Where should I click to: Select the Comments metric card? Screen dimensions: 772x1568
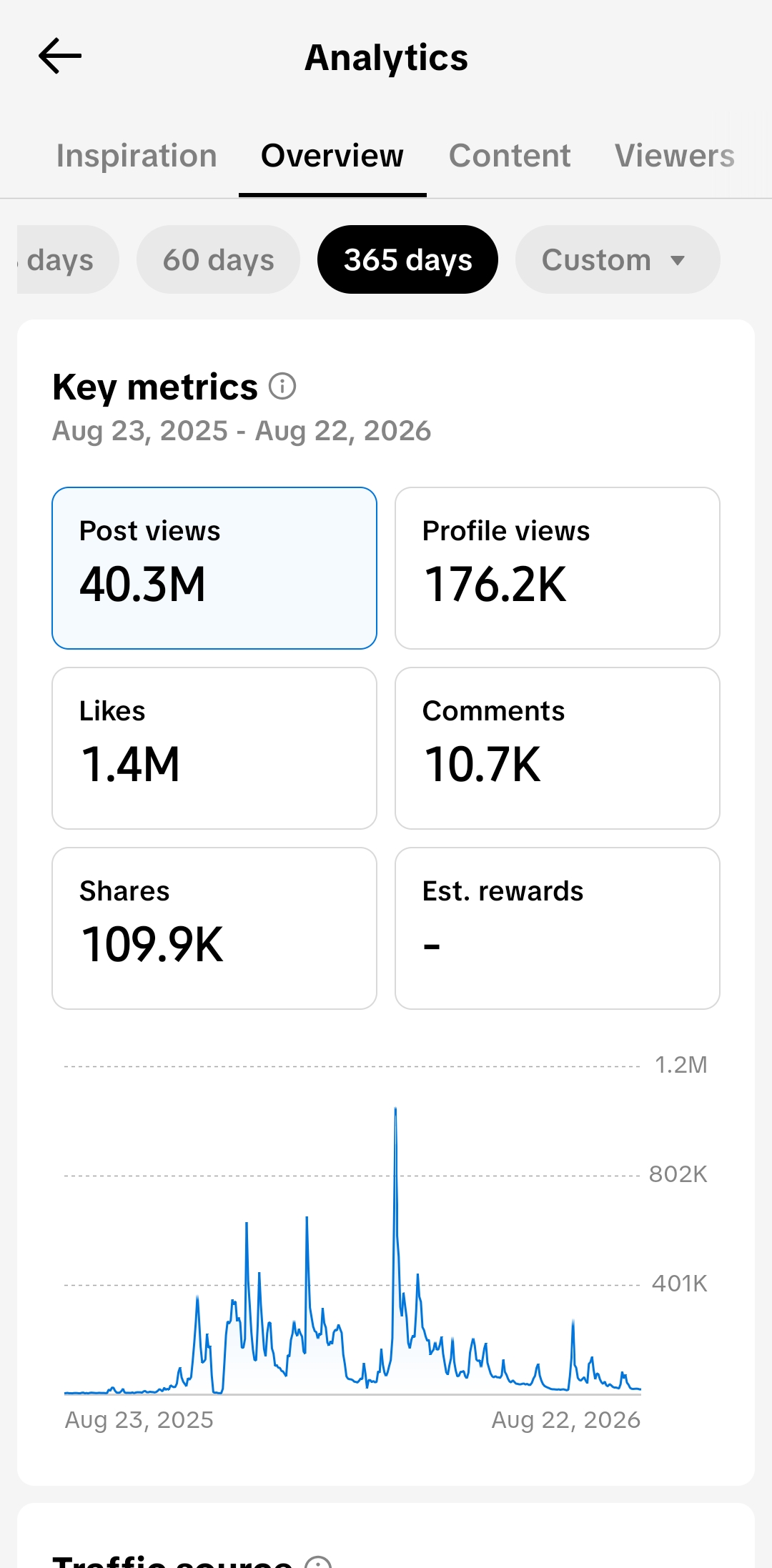click(558, 748)
